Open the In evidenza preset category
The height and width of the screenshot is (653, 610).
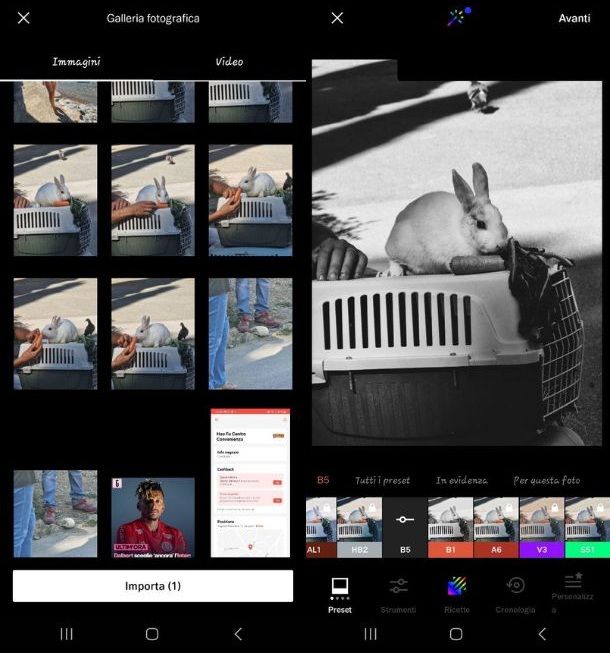coord(462,481)
